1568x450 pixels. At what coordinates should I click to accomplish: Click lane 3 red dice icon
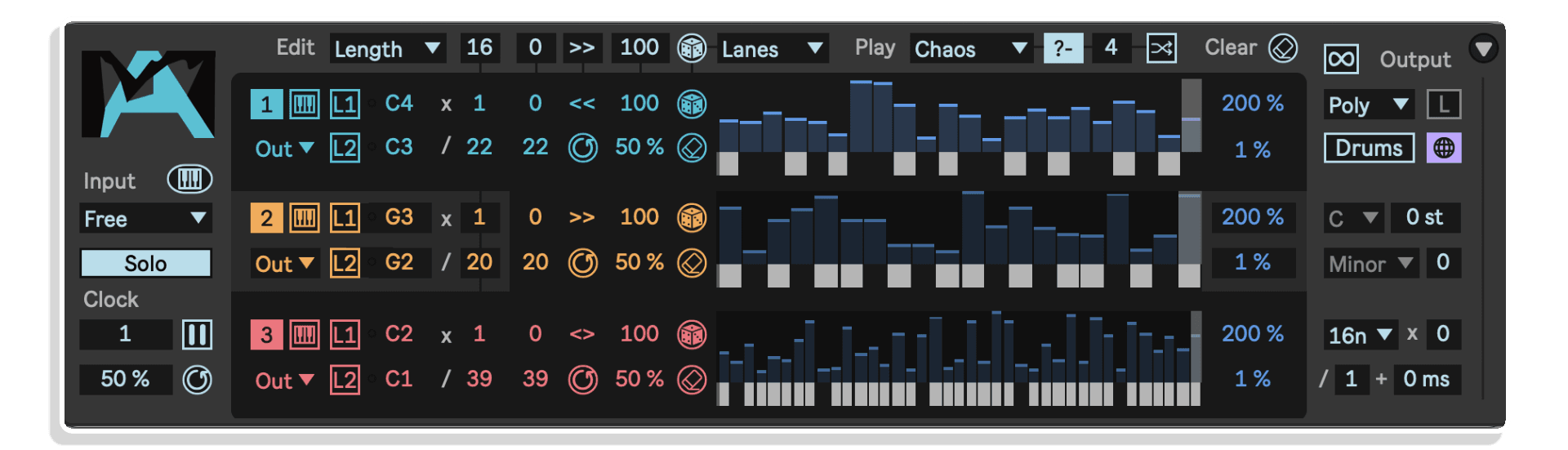pyautogui.click(x=692, y=334)
